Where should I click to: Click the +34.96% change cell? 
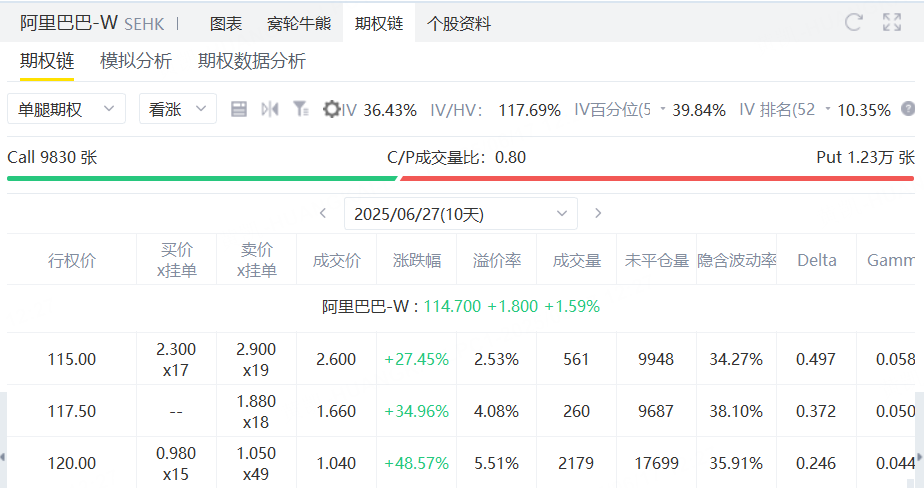point(417,411)
